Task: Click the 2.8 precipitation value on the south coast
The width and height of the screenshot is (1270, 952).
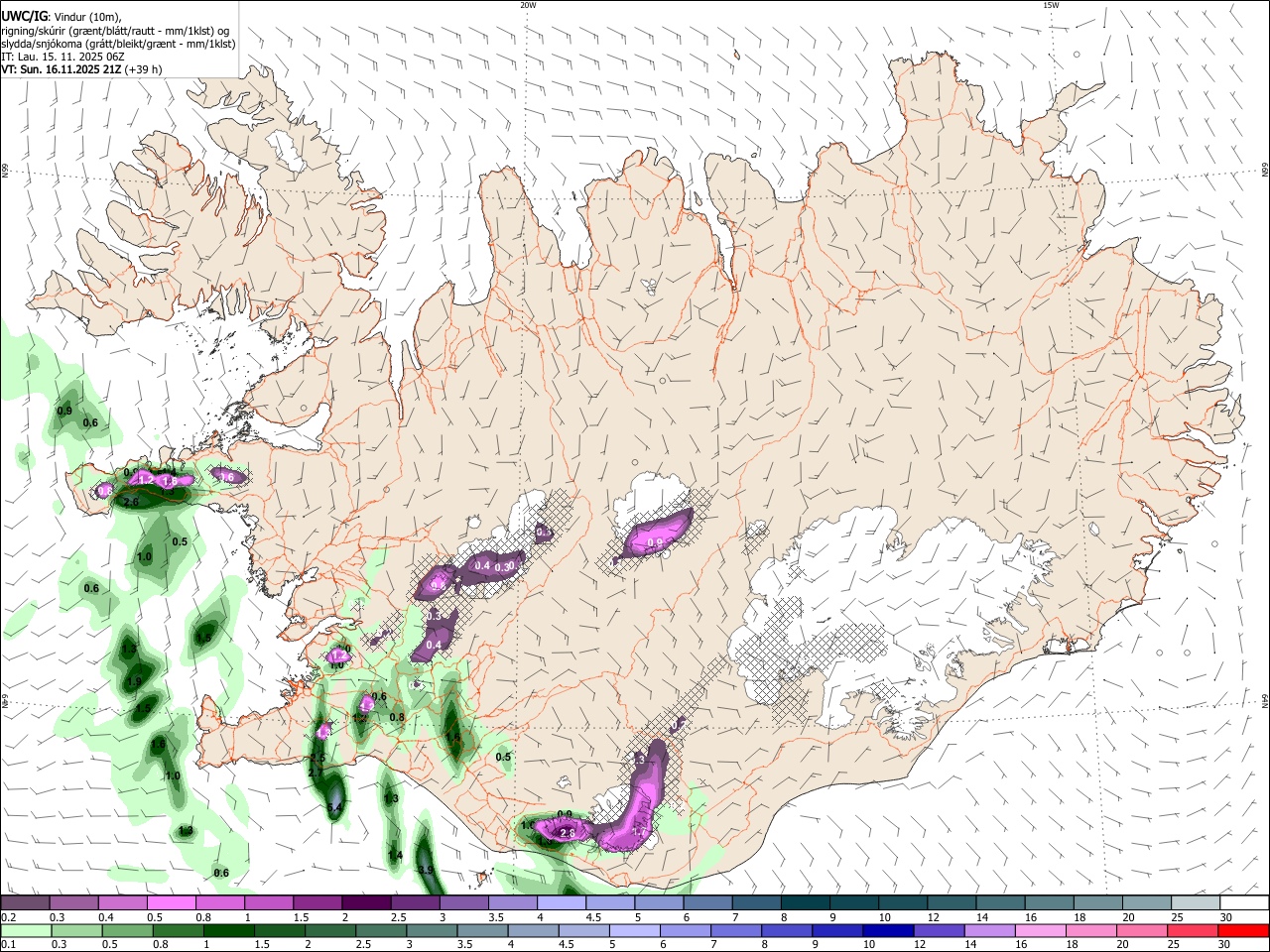Action: point(568,834)
